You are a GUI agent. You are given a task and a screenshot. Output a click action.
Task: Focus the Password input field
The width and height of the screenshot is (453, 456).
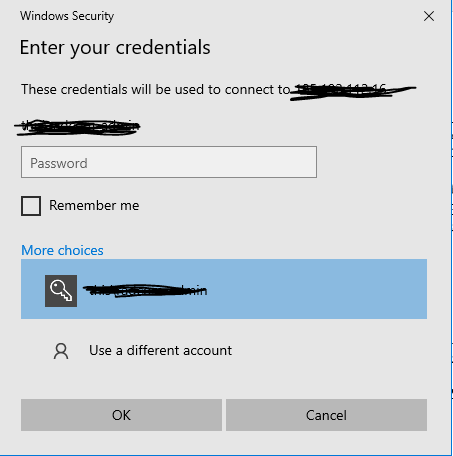click(169, 162)
